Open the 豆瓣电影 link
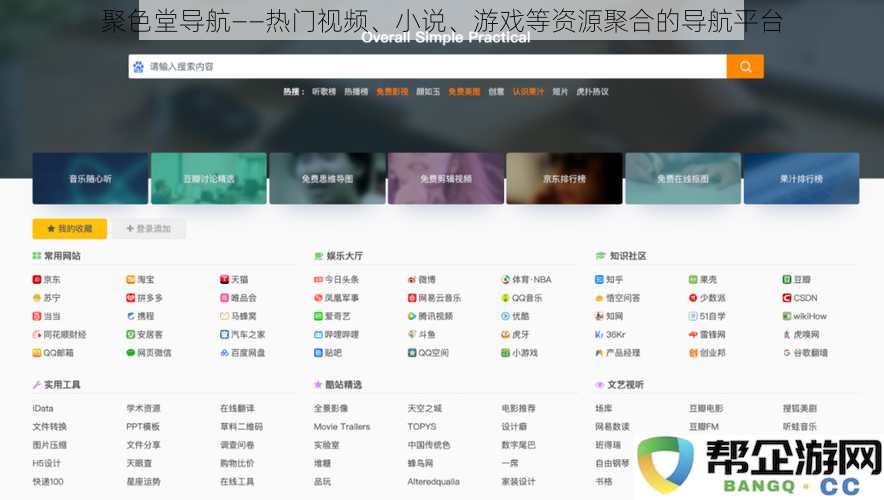884x500 pixels. 706,409
